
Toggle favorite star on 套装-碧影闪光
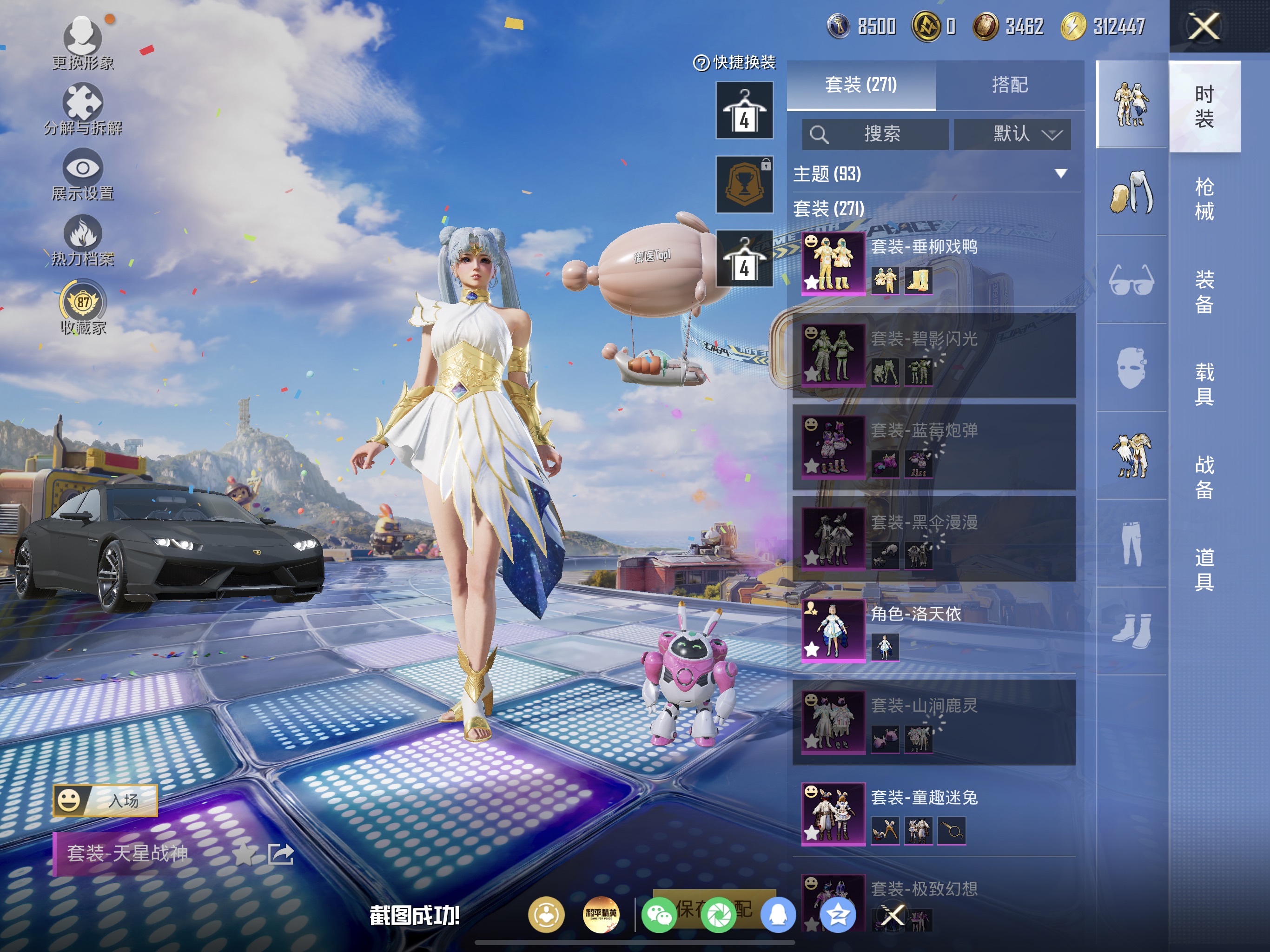812,374
